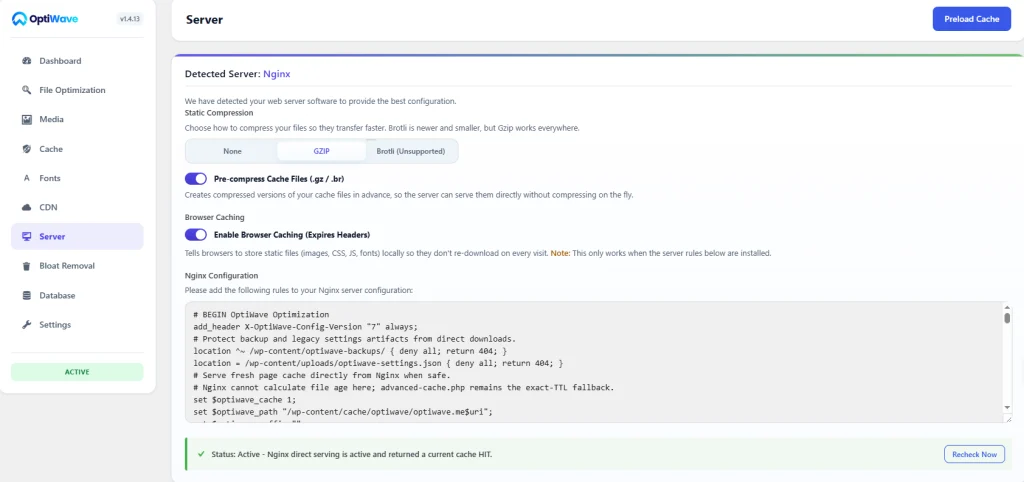This screenshot has width=1024, height=482.
Task: Click the orange 'Note:' text
Action: point(560,253)
